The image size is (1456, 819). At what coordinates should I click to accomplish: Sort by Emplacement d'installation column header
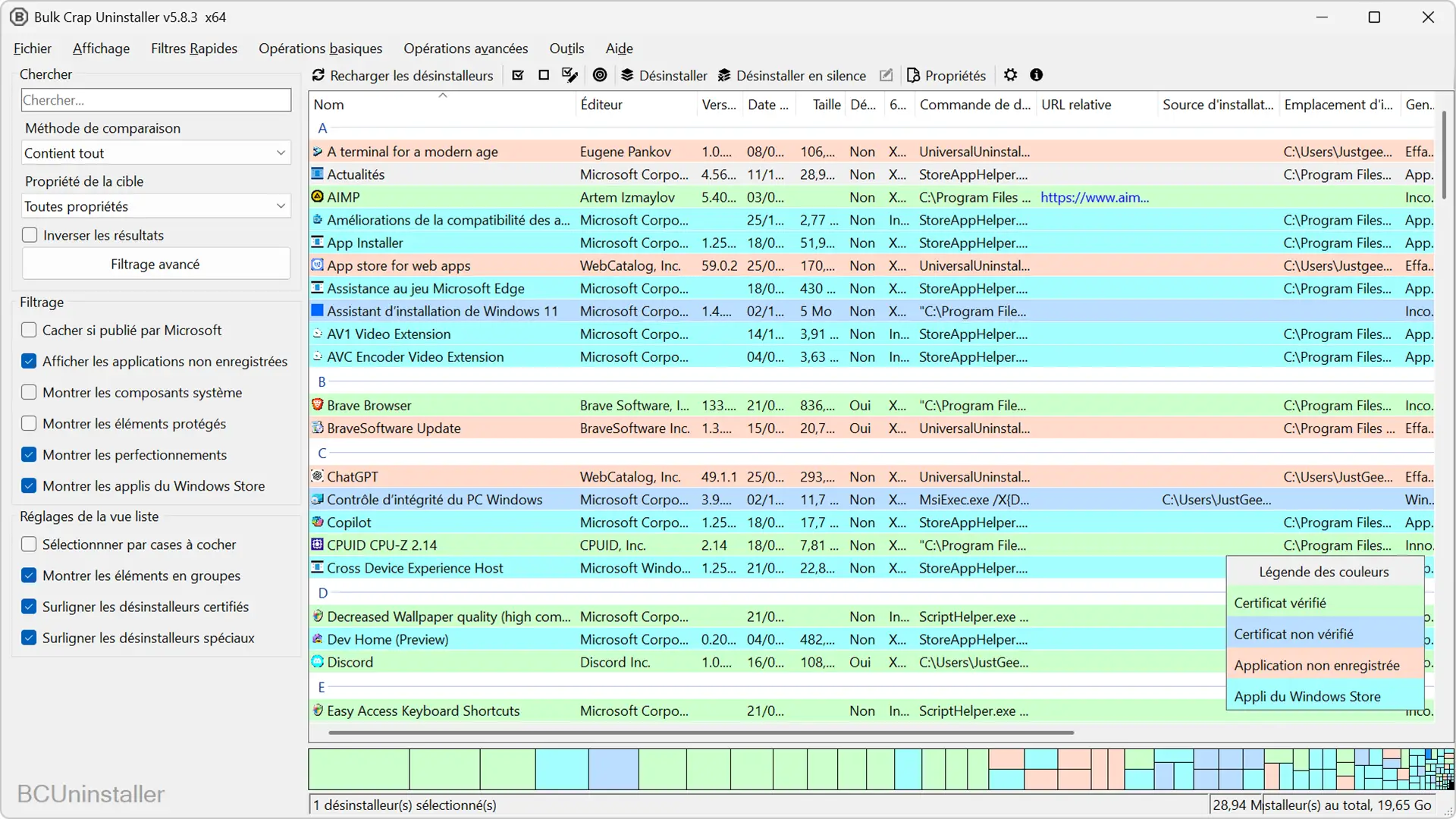pos(1339,105)
